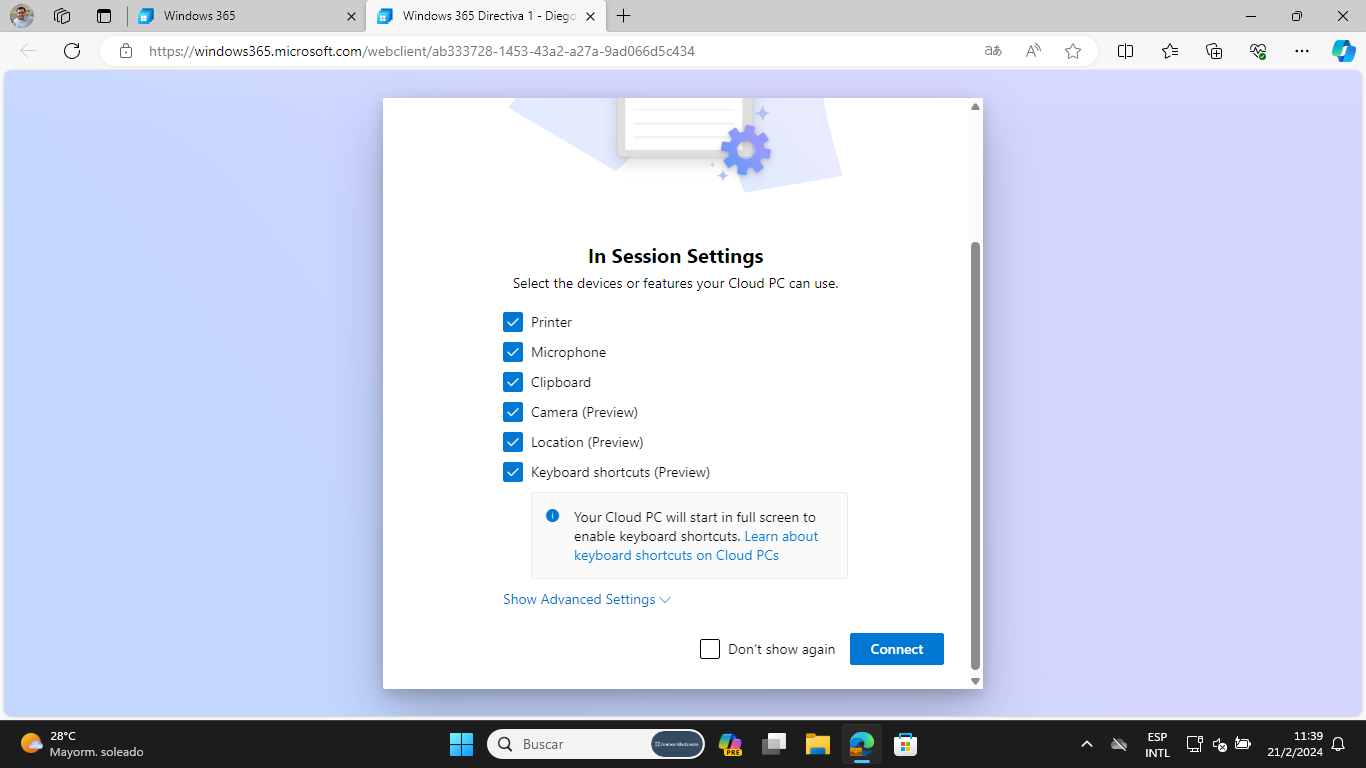Image resolution: width=1366 pixels, height=768 pixels.
Task: Expand Show Advanced Settings
Action: tap(587, 599)
